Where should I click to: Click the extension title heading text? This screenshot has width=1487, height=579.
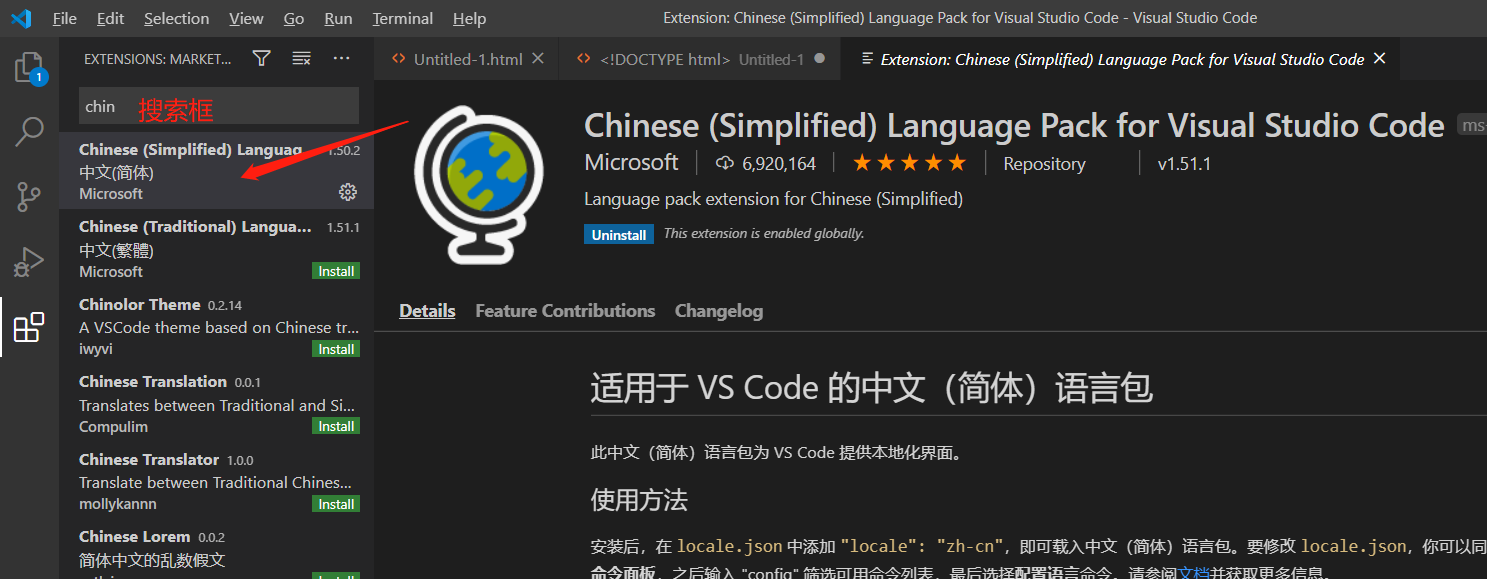(1014, 125)
